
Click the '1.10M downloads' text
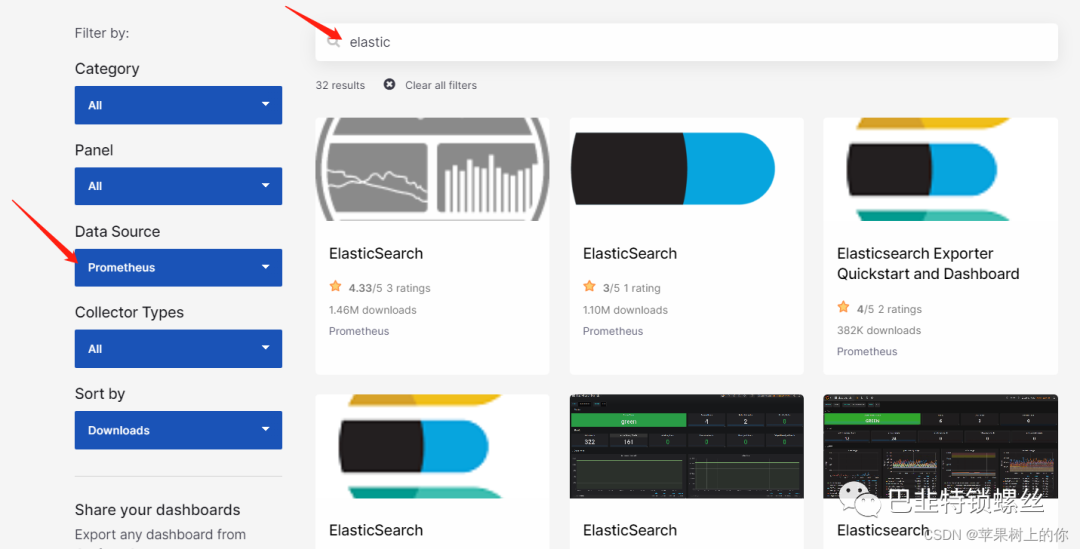(625, 310)
